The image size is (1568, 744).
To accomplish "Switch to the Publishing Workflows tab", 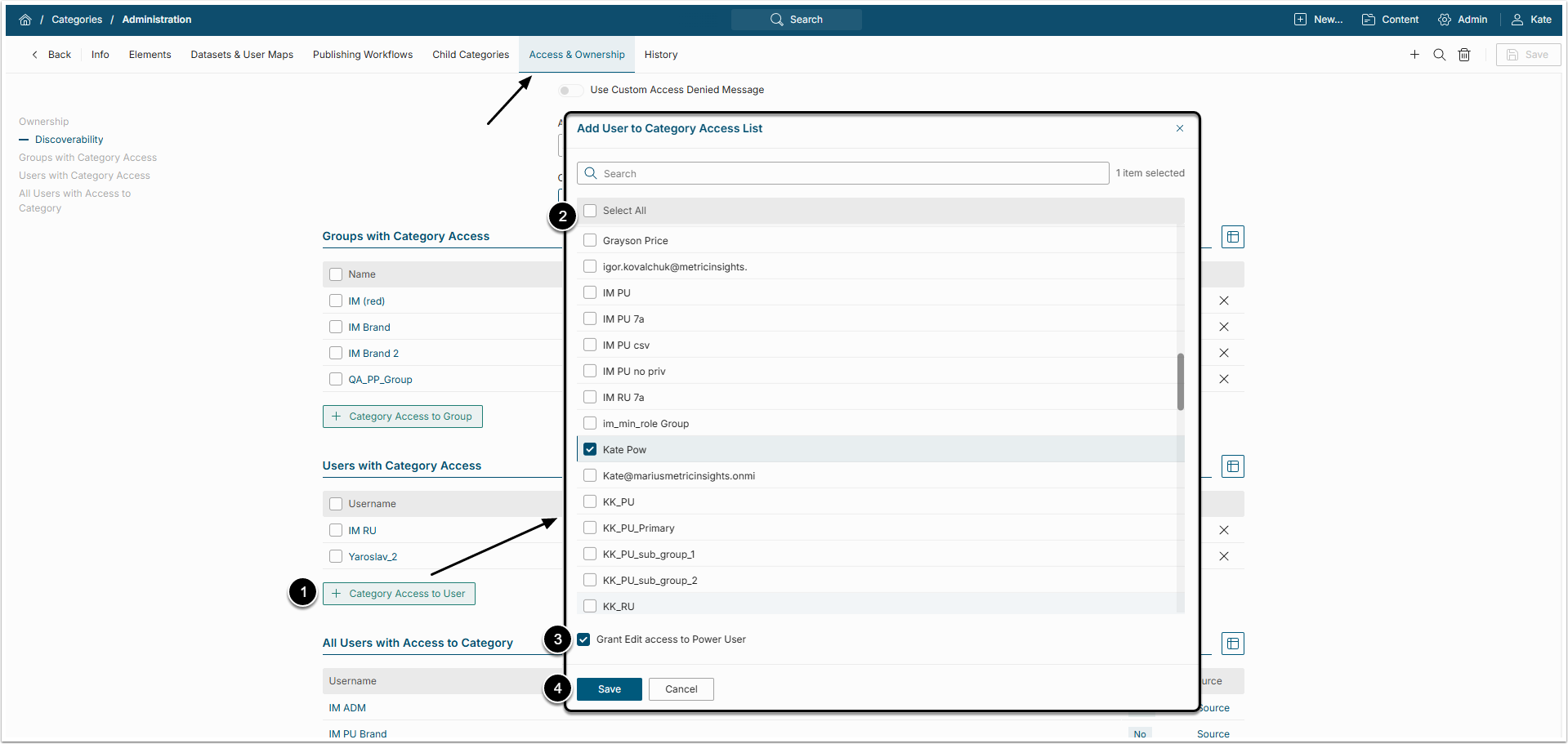I will [x=362, y=55].
